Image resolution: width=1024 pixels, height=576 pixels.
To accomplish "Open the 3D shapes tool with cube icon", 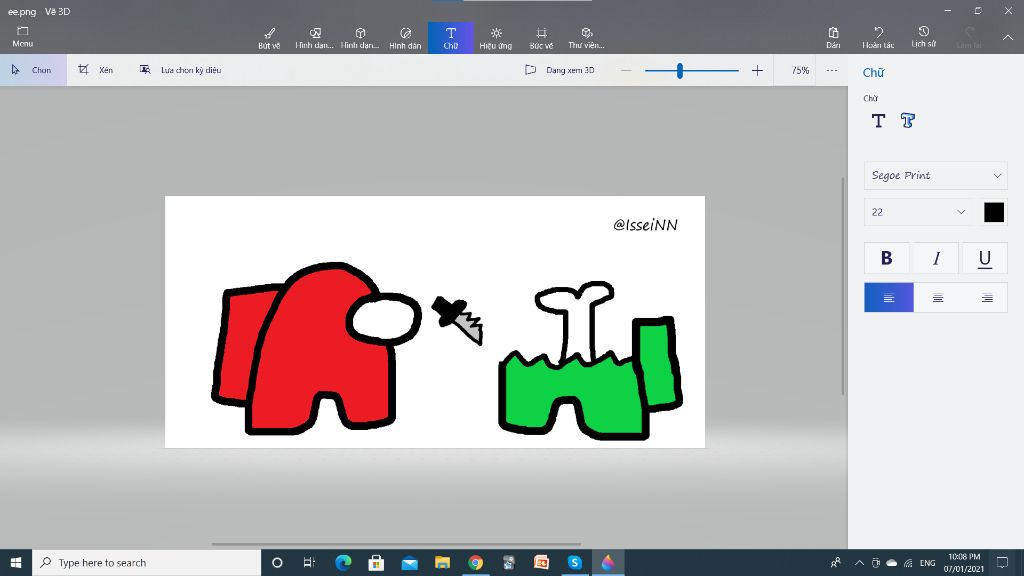I will point(360,38).
